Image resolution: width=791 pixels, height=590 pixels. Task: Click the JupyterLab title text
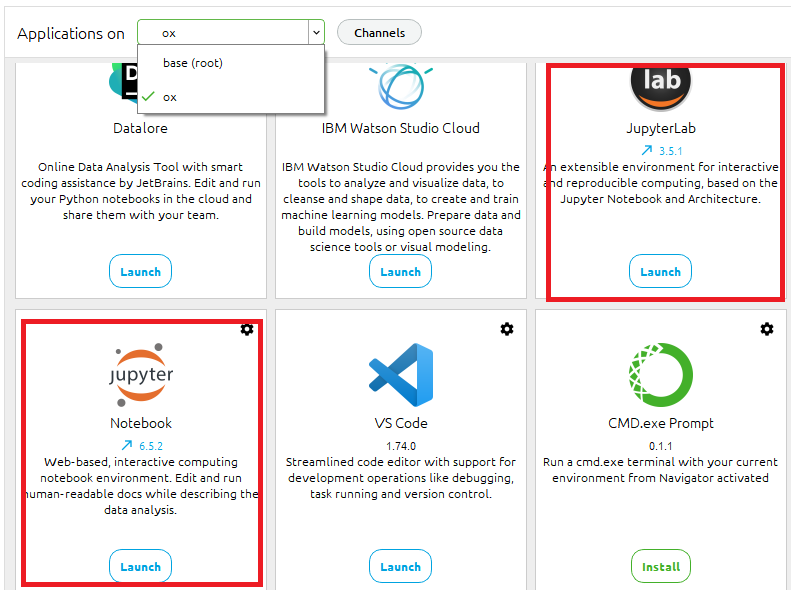point(661,128)
